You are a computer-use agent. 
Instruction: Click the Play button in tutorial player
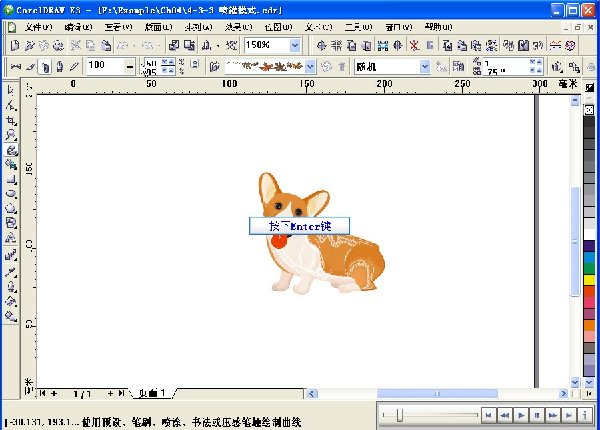click(x=521, y=415)
